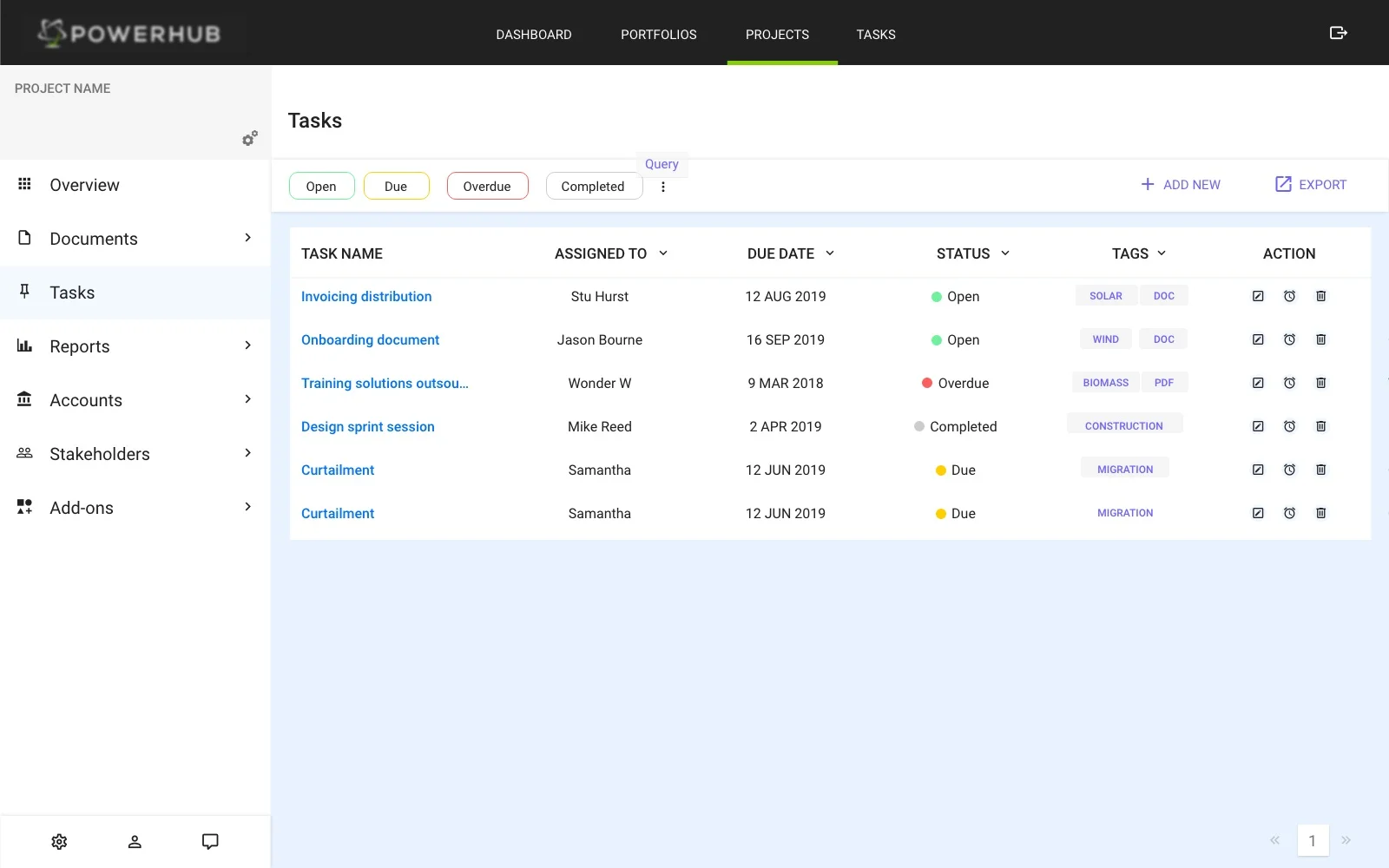Set alarm for Design sprint session
1389x868 pixels.
[x=1289, y=426]
